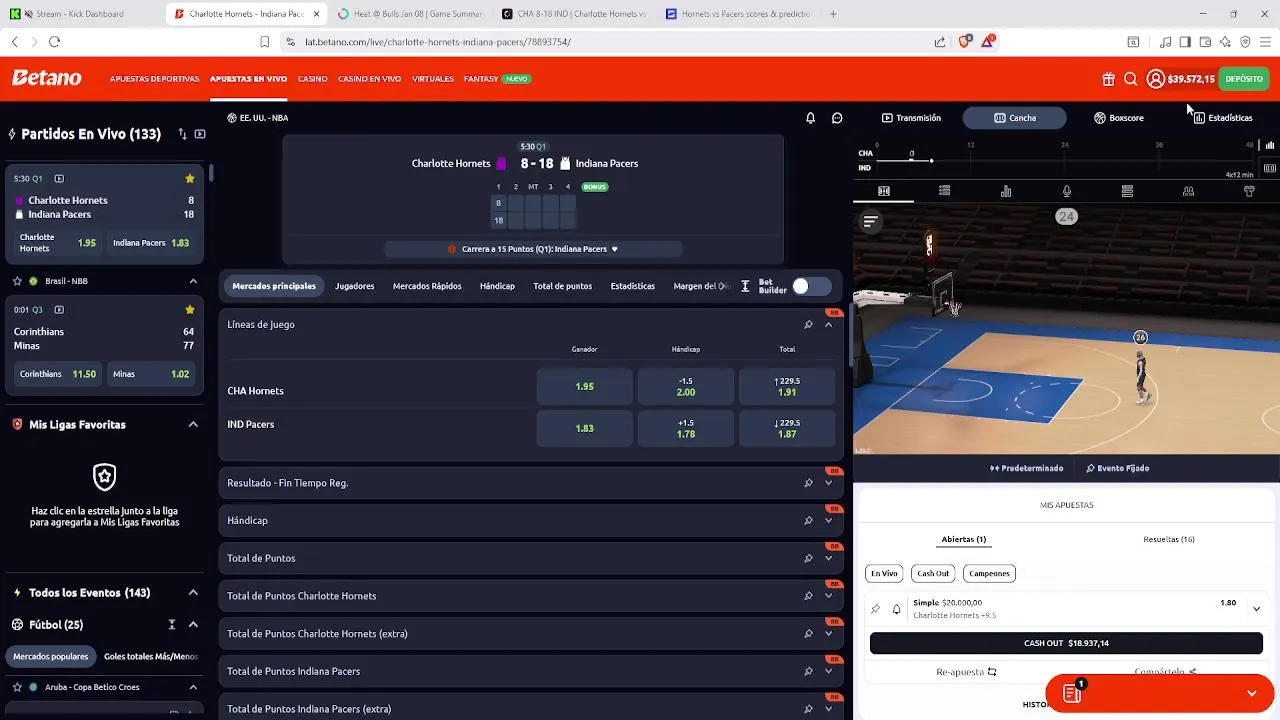Open Apuestas Deportivas in top navigation
Viewport: 1280px width, 720px height.
pyautogui.click(x=154, y=79)
